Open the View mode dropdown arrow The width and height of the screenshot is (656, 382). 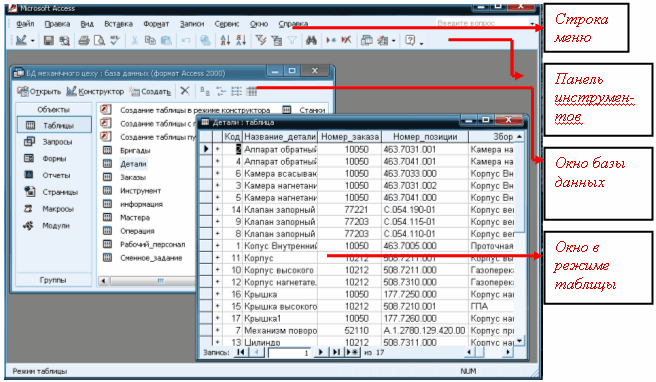(33, 41)
